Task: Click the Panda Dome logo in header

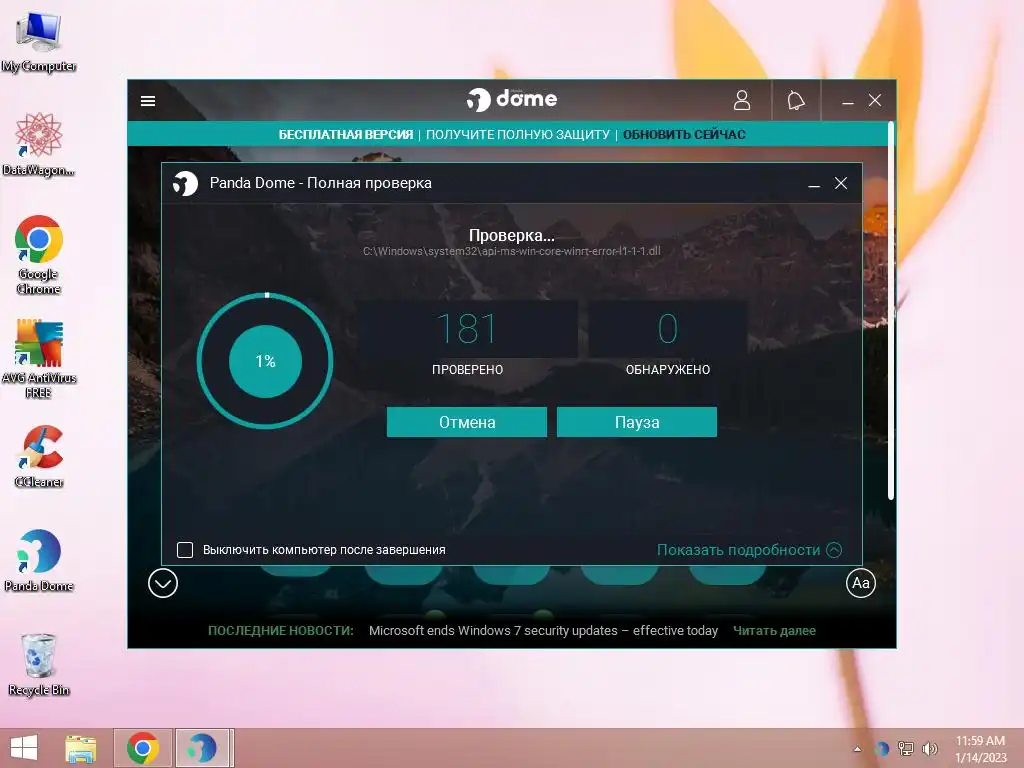Action: coord(512,99)
